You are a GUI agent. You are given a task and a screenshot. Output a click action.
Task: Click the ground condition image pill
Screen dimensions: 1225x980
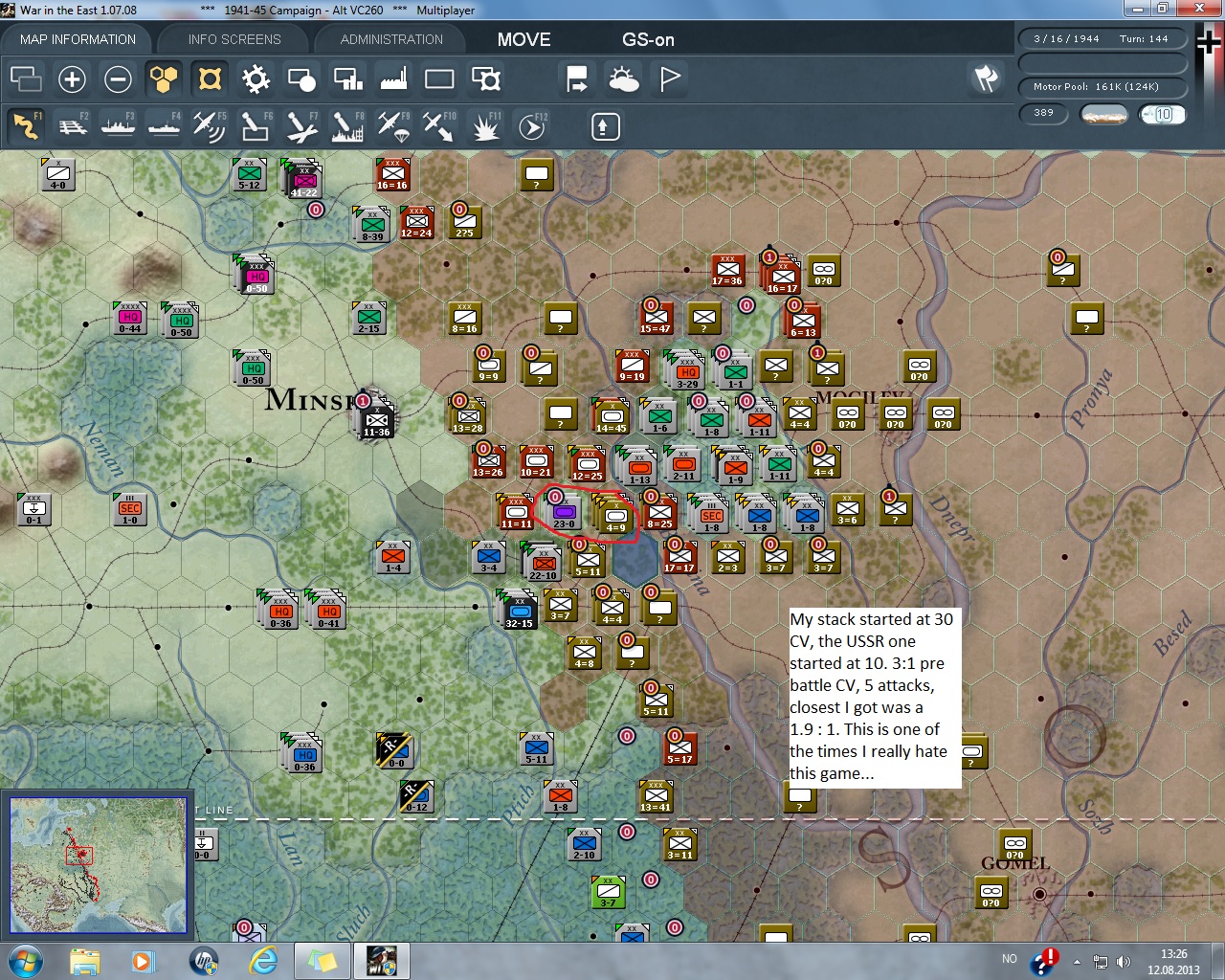tap(1103, 114)
